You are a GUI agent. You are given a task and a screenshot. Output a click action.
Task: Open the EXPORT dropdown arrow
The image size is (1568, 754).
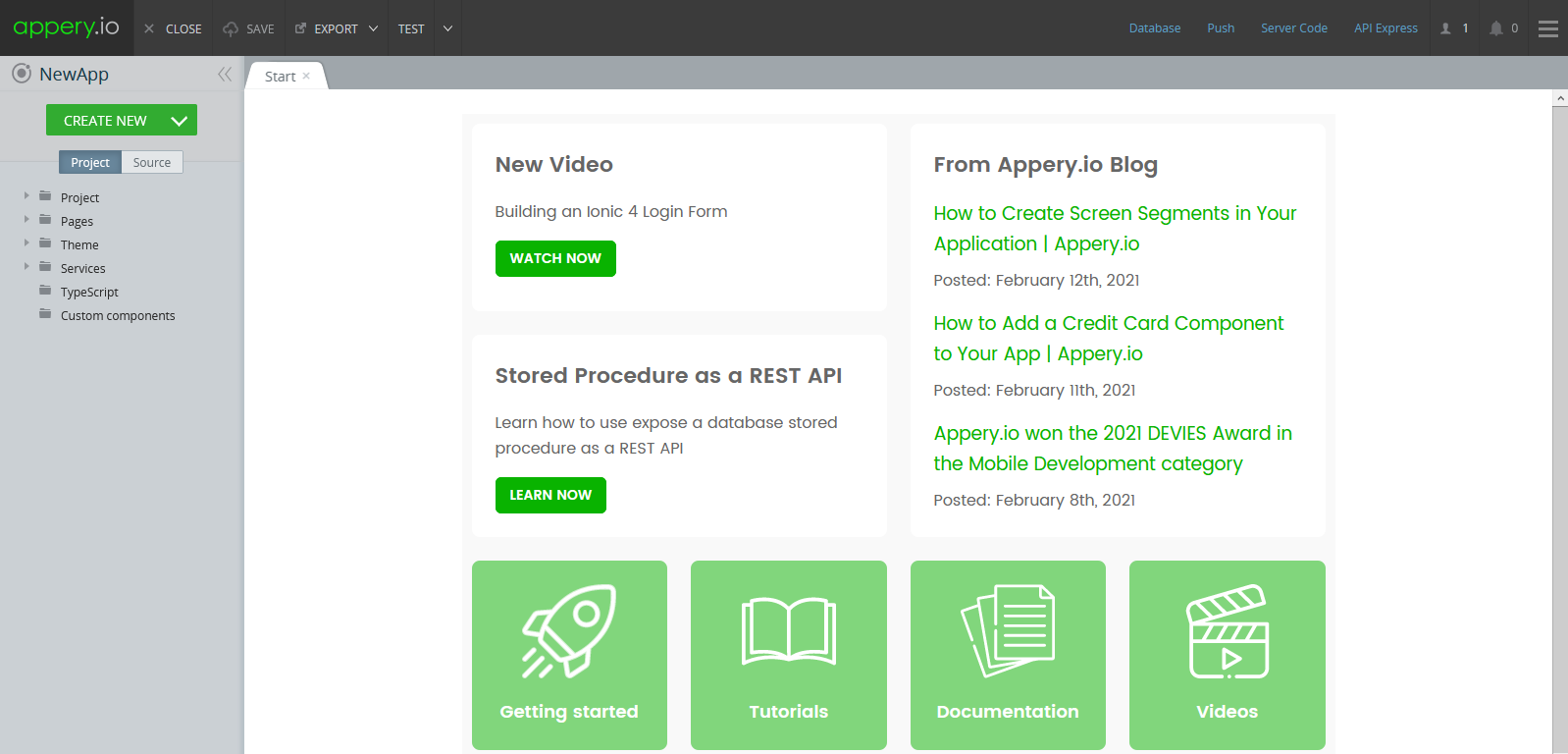tap(373, 28)
